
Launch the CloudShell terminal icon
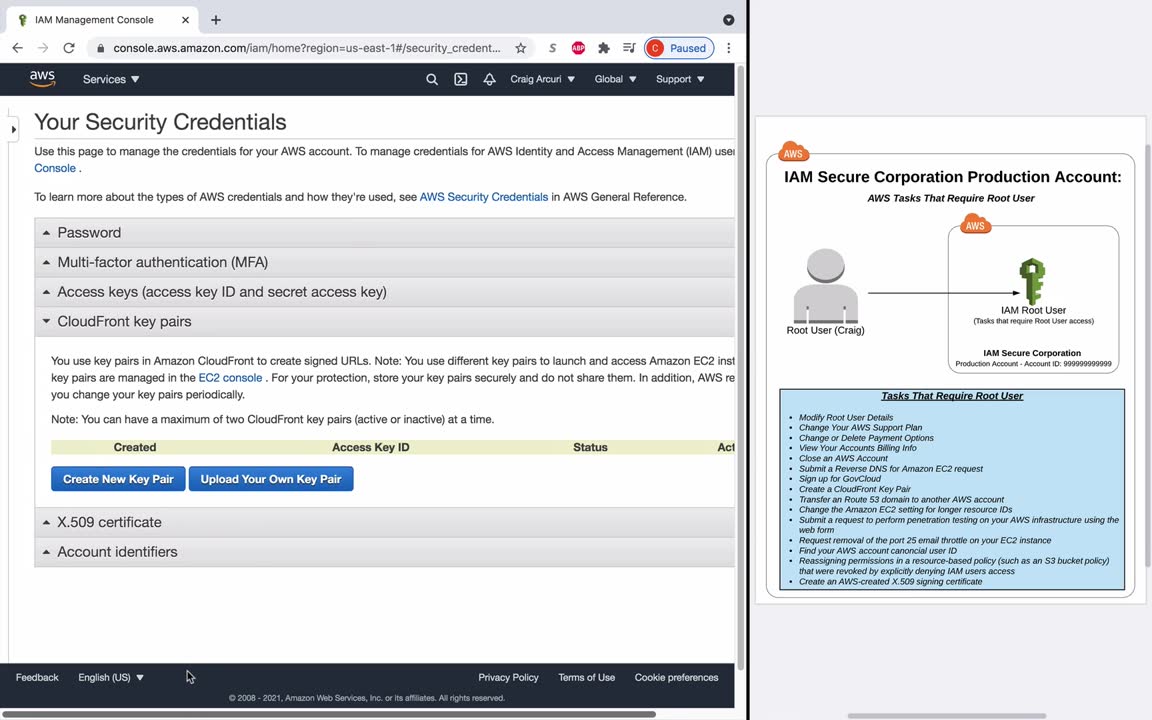point(461,79)
